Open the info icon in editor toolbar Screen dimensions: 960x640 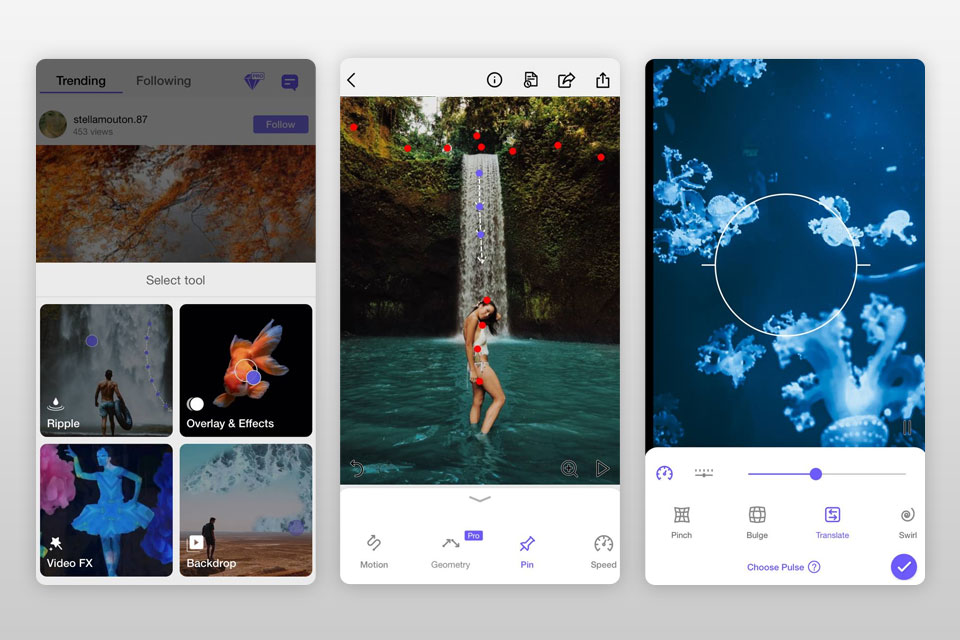click(x=494, y=80)
